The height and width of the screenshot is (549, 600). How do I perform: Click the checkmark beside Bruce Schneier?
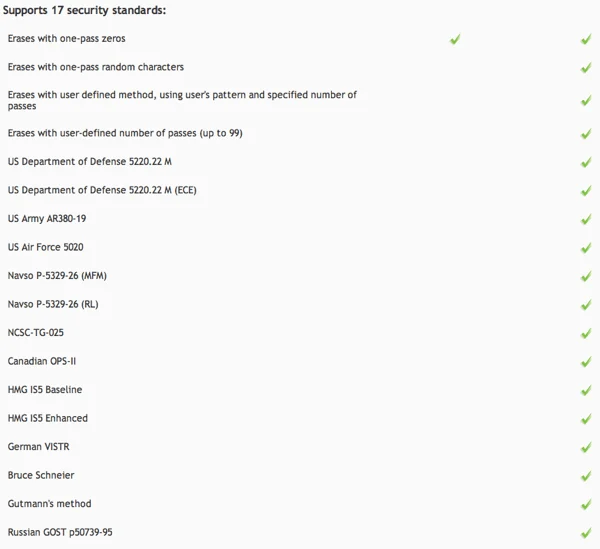click(x=586, y=476)
